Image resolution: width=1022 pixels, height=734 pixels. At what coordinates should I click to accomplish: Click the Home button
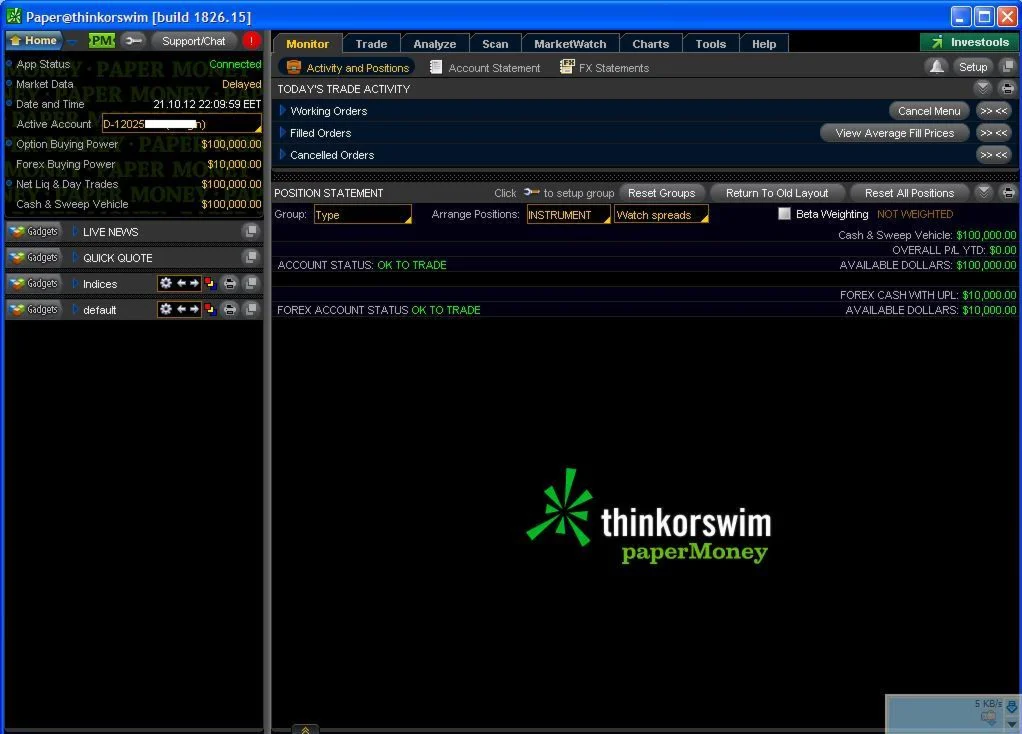pos(35,40)
